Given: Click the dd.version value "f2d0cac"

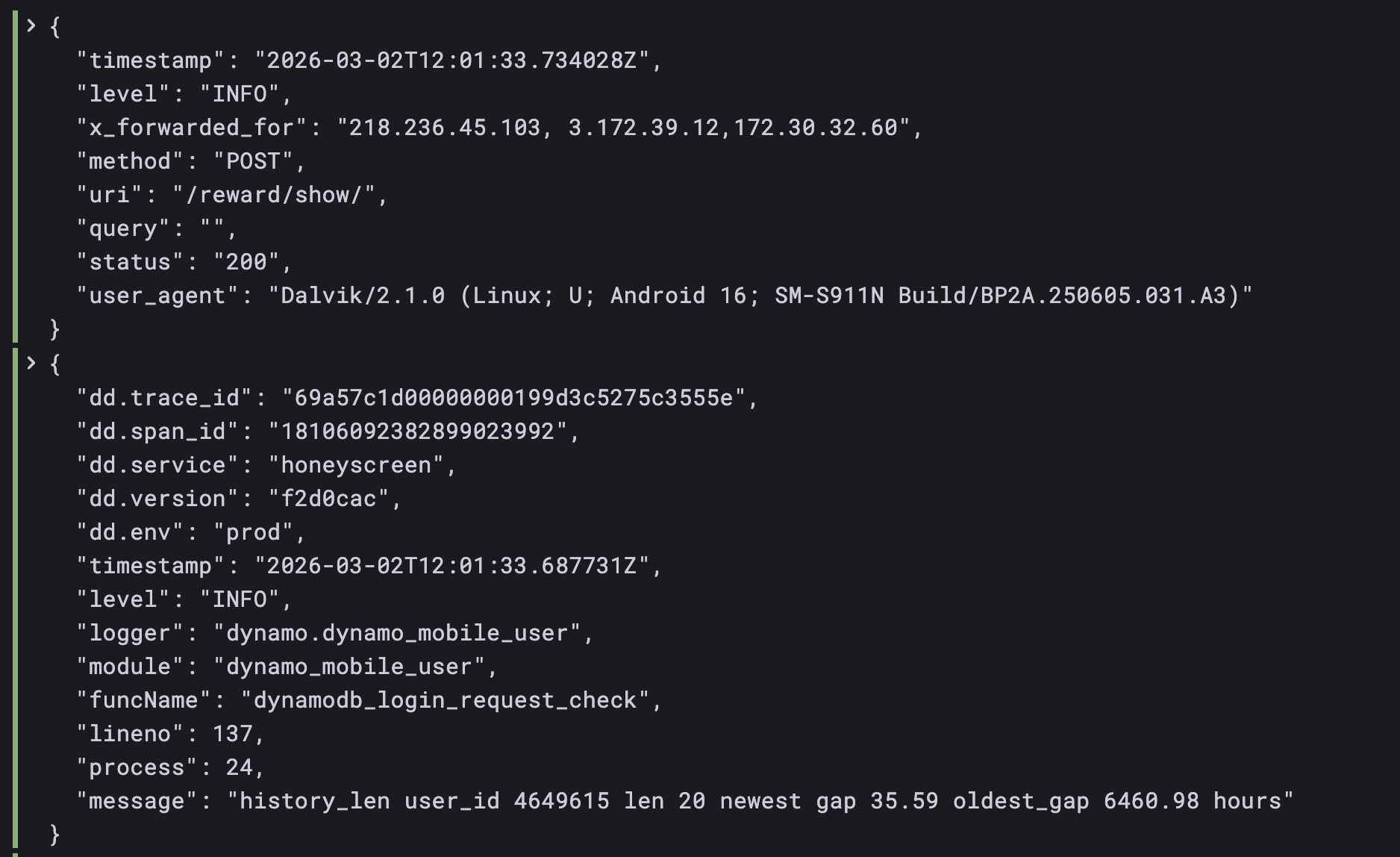Looking at the screenshot, I should pos(328,499).
